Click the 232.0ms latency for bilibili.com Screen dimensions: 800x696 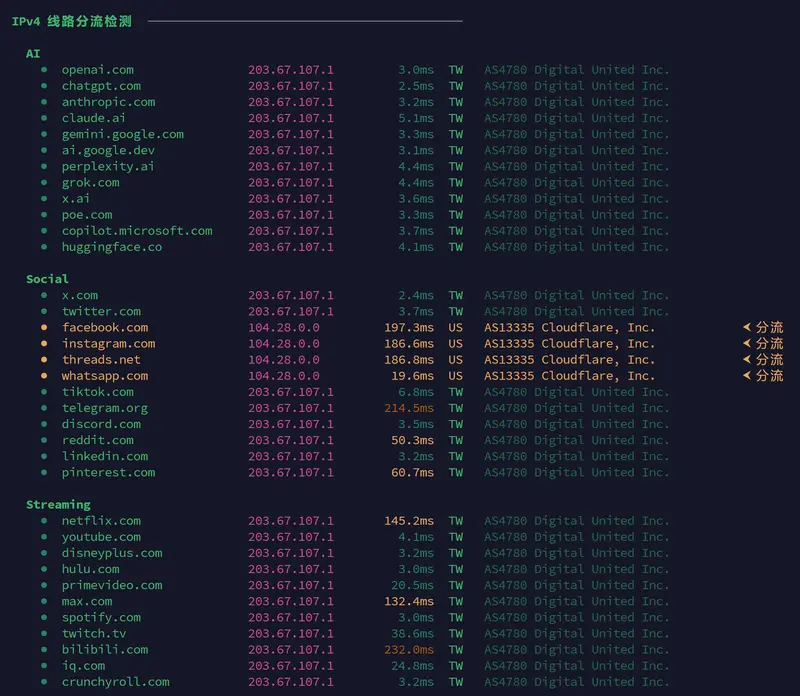[409, 650]
